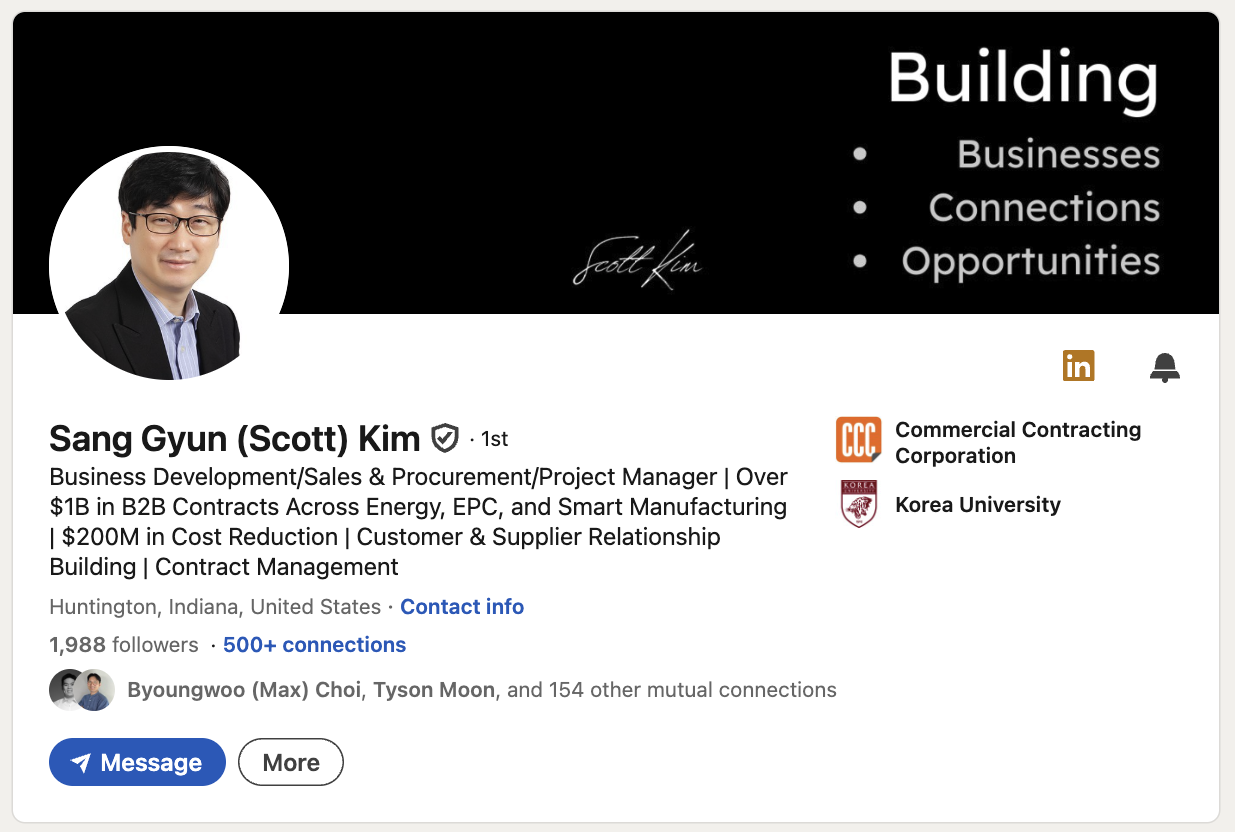This screenshot has width=1235, height=832.
Task: Click the gold LinkedIn premium badge icon
Action: pos(1078,366)
